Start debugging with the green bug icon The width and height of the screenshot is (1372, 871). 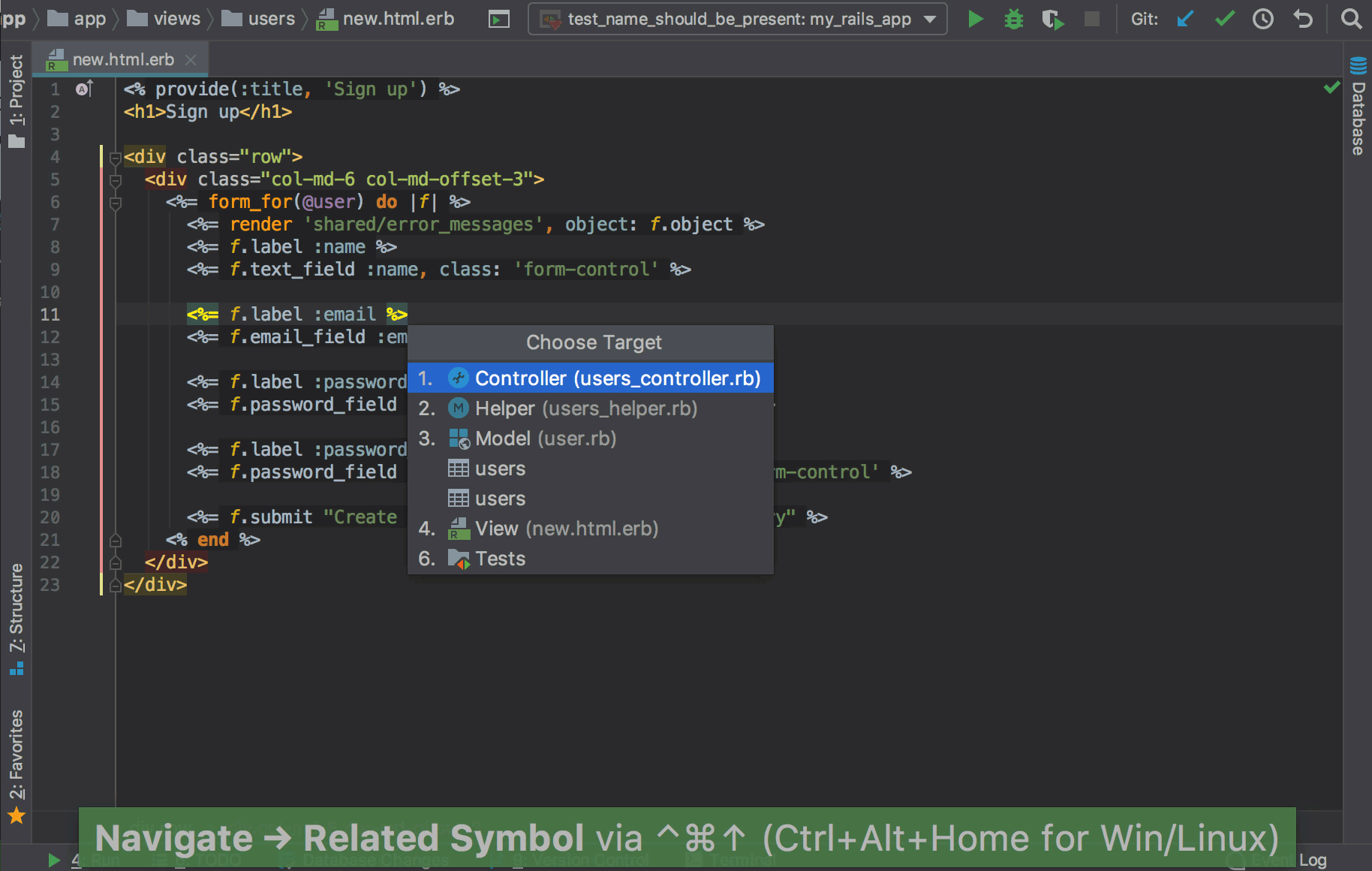pos(1014,19)
